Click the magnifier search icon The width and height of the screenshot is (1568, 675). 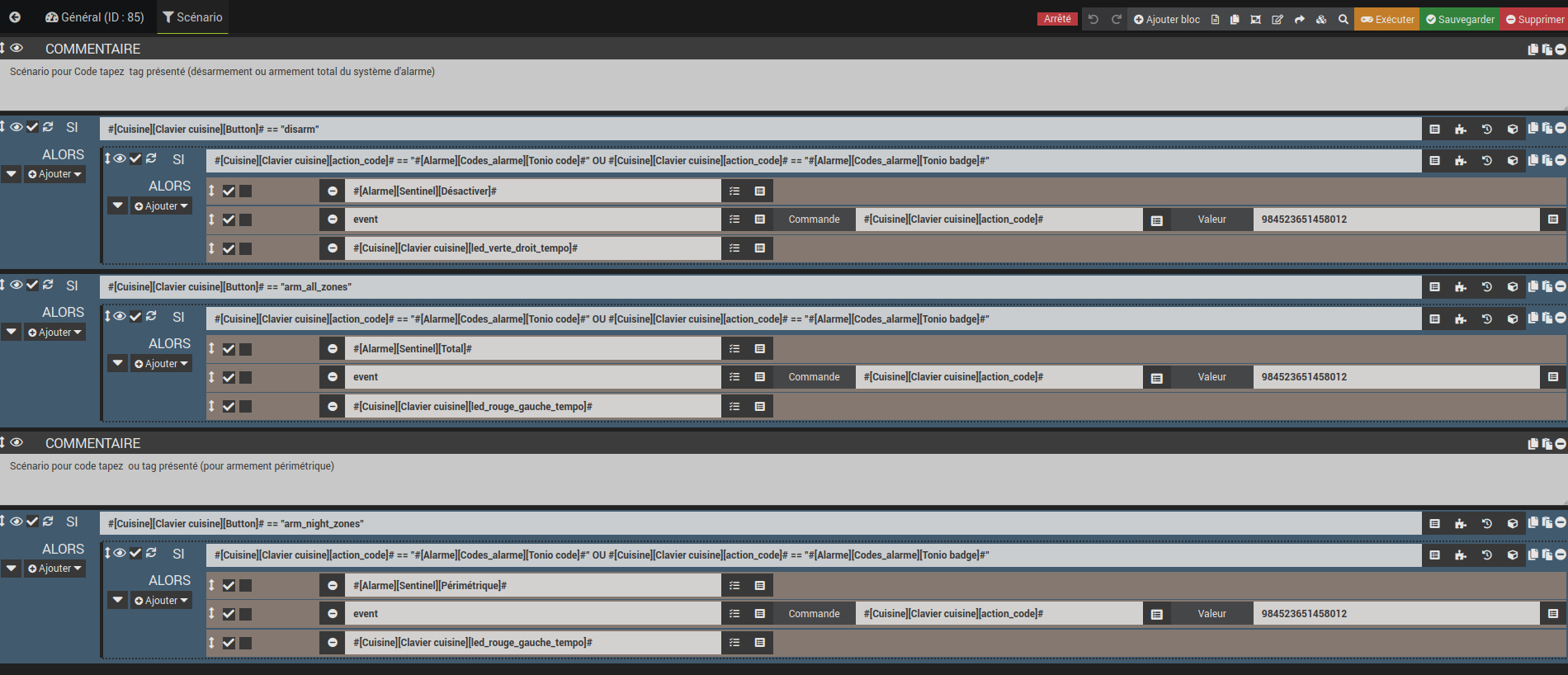tap(1344, 19)
